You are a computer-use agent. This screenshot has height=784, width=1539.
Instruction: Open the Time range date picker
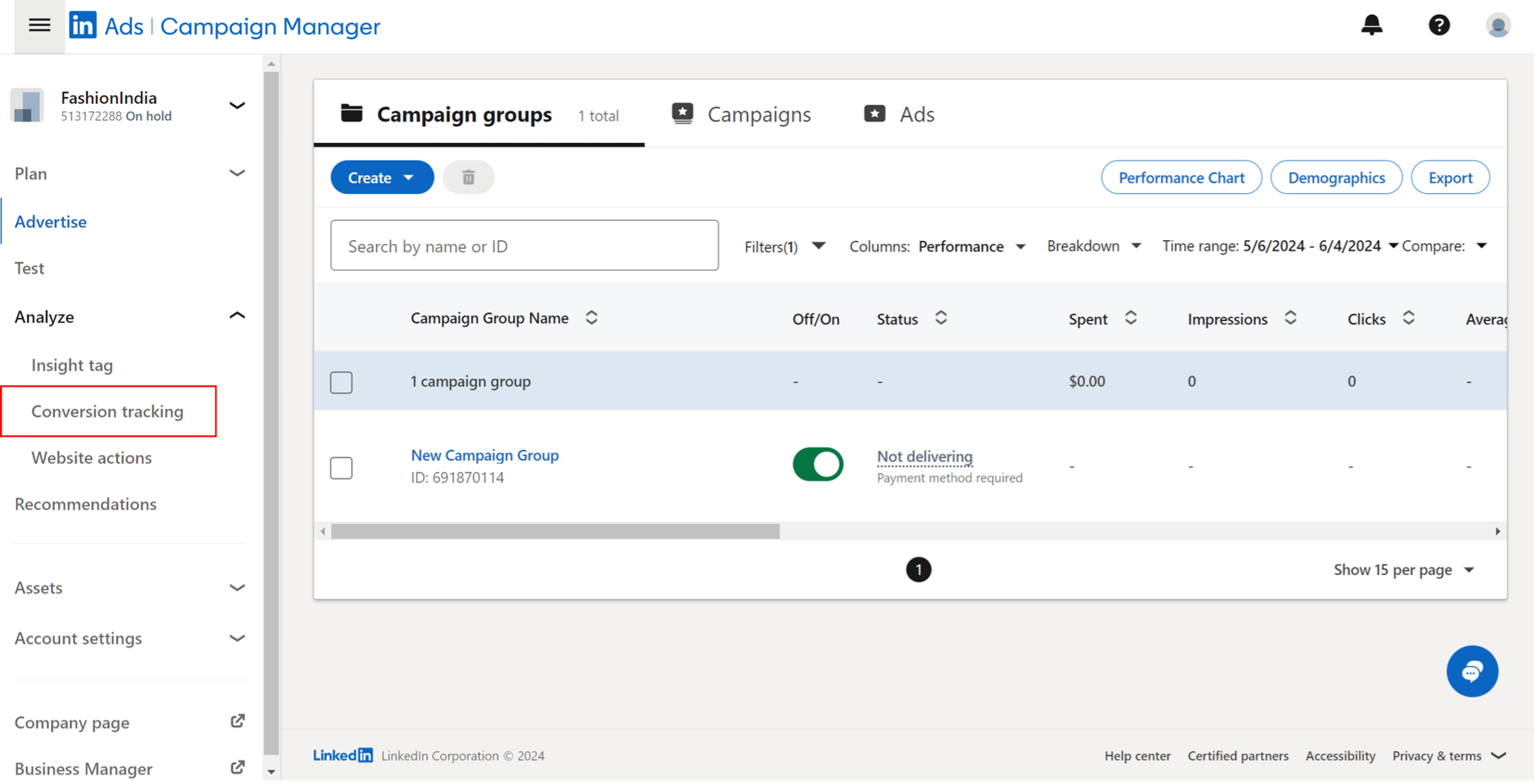1280,246
